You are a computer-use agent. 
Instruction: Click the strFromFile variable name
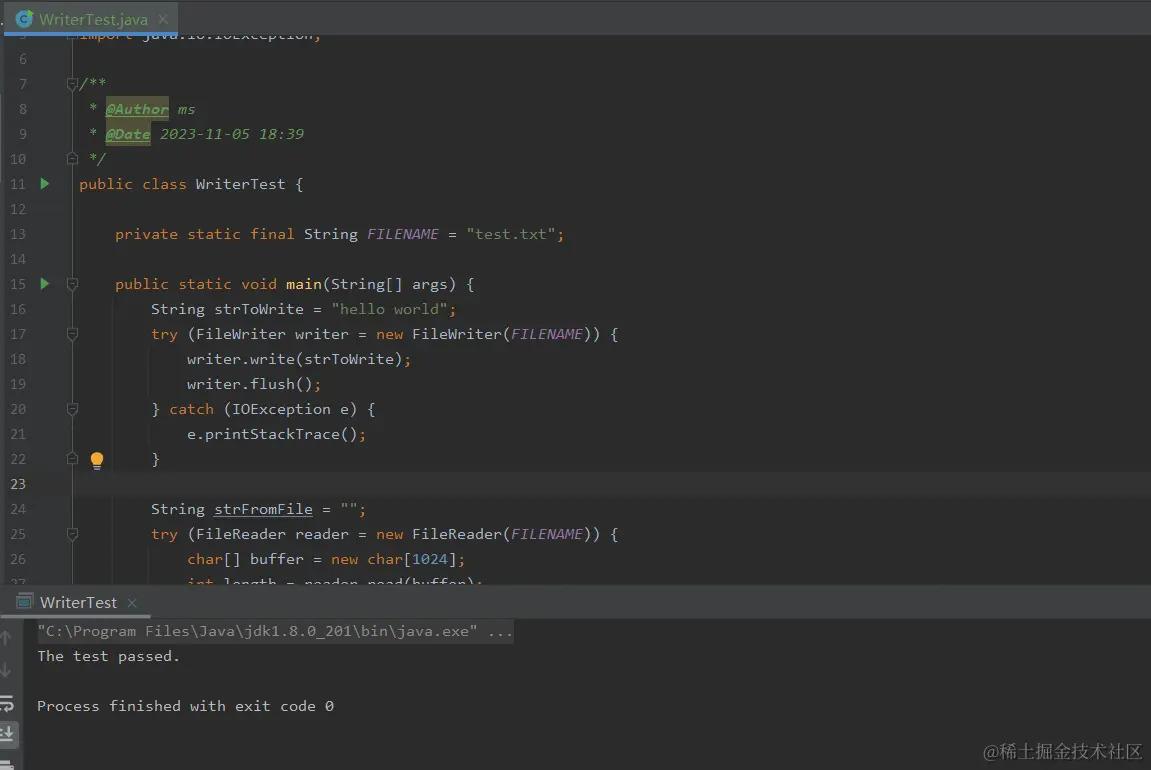click(x=263, y=509)
